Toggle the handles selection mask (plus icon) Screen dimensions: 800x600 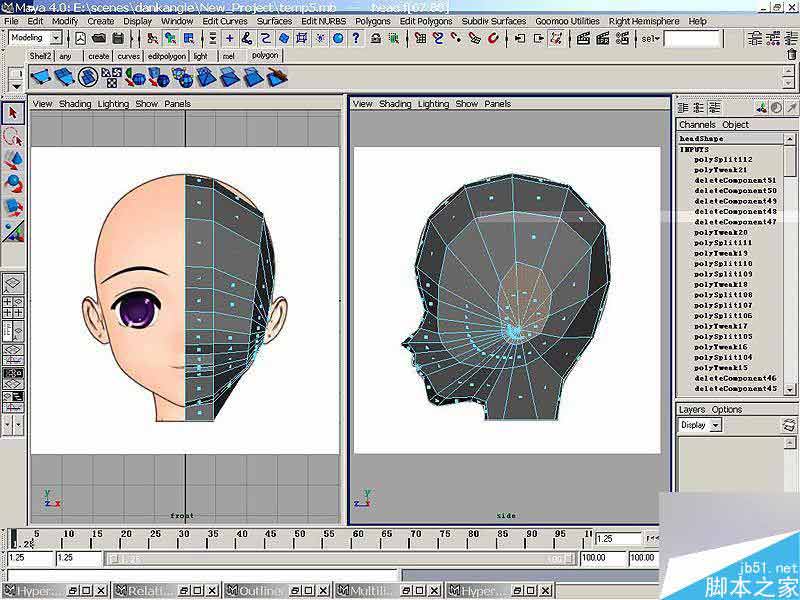pyautogui.click(x=229, y=38)
